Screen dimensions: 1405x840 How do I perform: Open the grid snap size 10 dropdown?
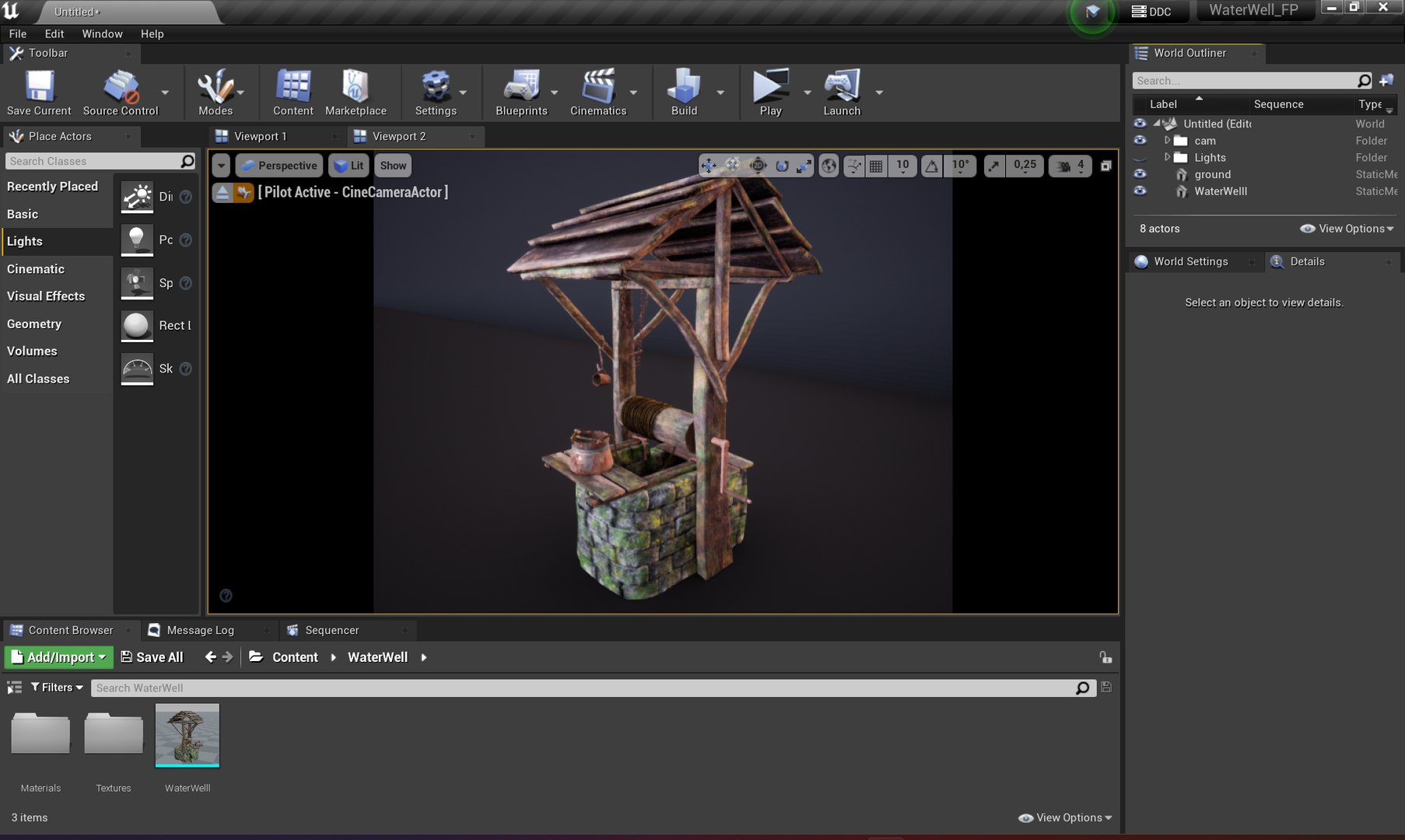902,166
